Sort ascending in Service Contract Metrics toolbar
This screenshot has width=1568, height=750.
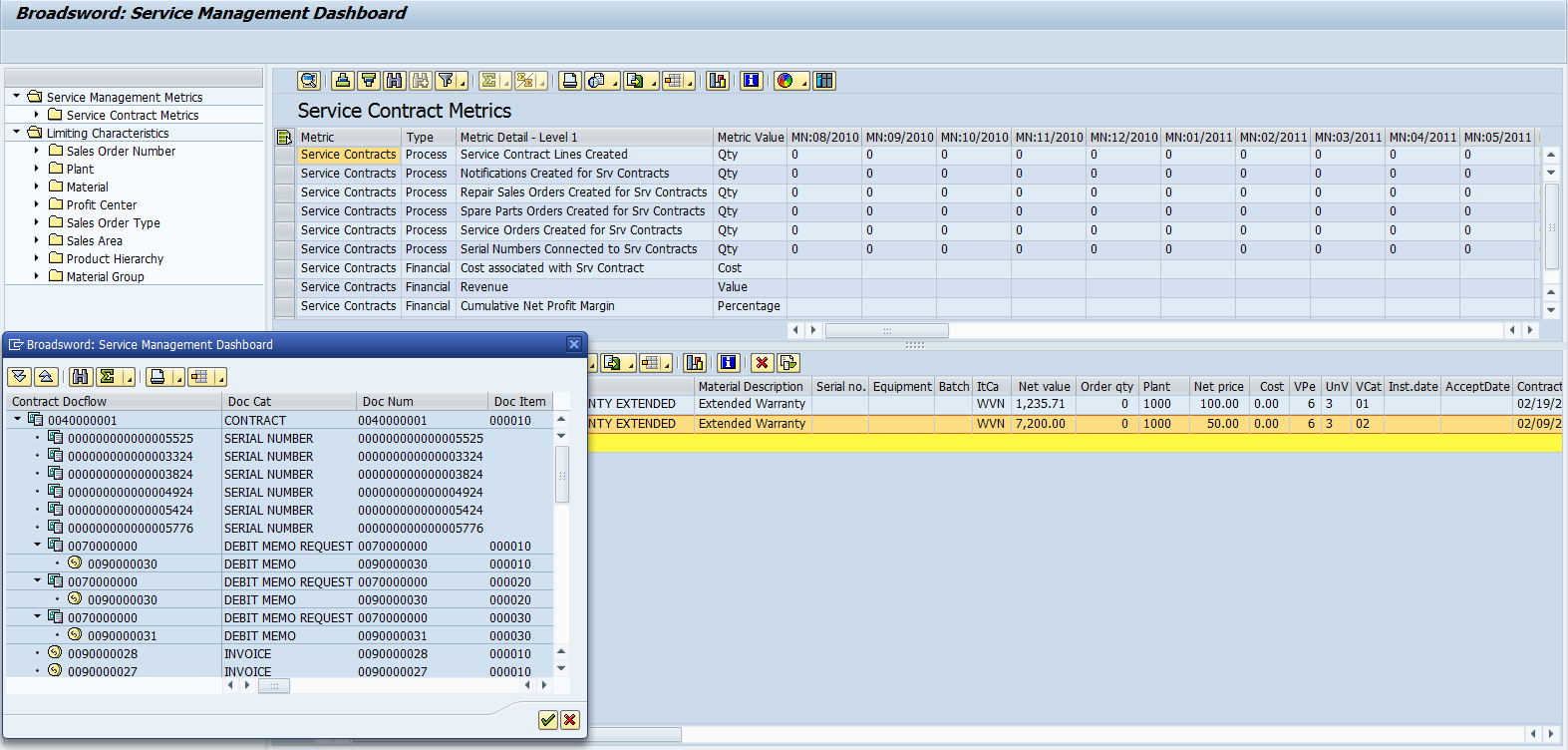343,81
